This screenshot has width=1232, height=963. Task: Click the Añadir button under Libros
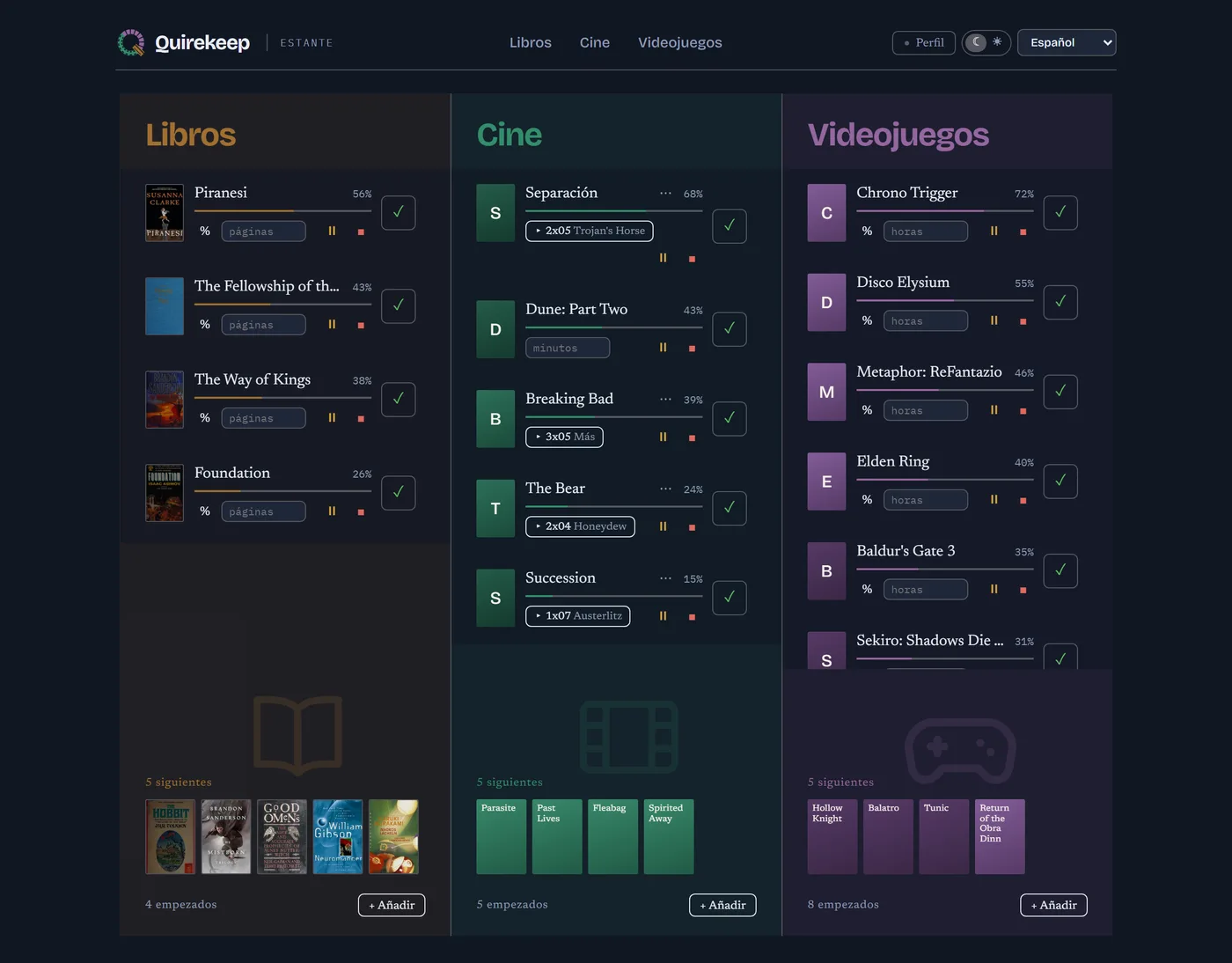pyautogui.click(x=392, y=905)
